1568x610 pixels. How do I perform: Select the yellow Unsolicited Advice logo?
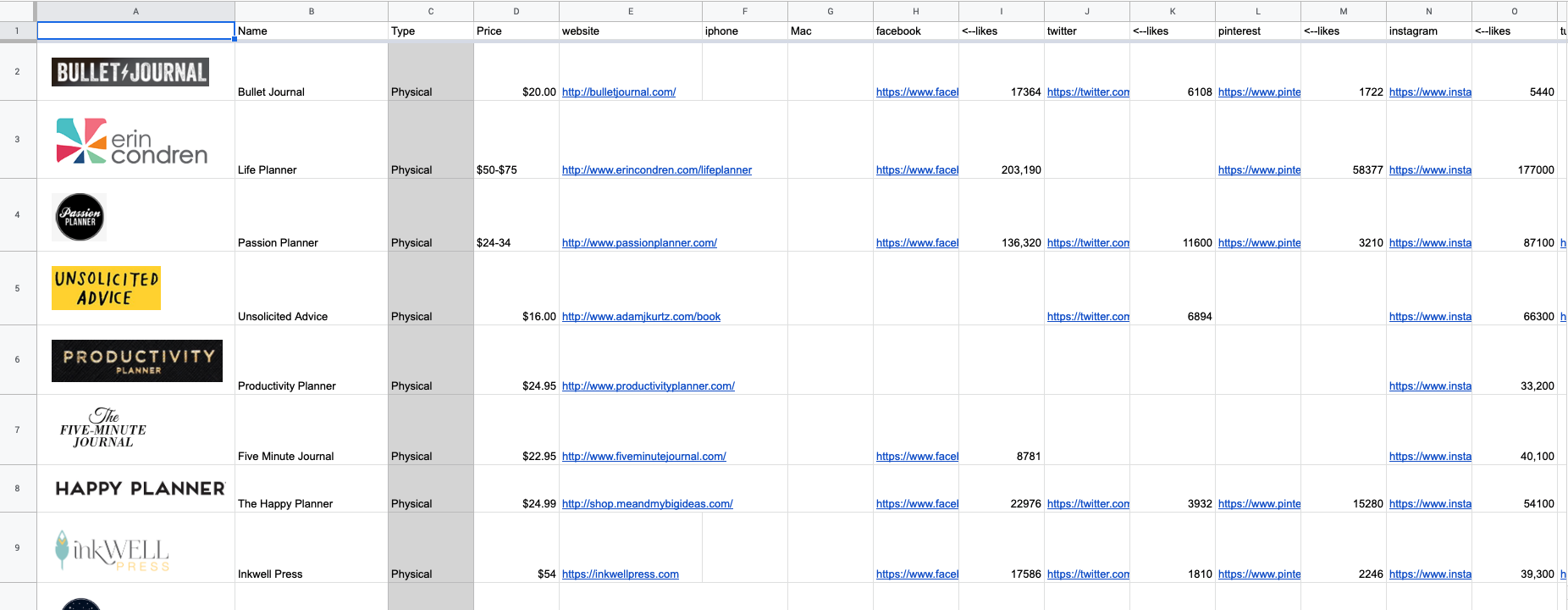(x=106, y=288)
